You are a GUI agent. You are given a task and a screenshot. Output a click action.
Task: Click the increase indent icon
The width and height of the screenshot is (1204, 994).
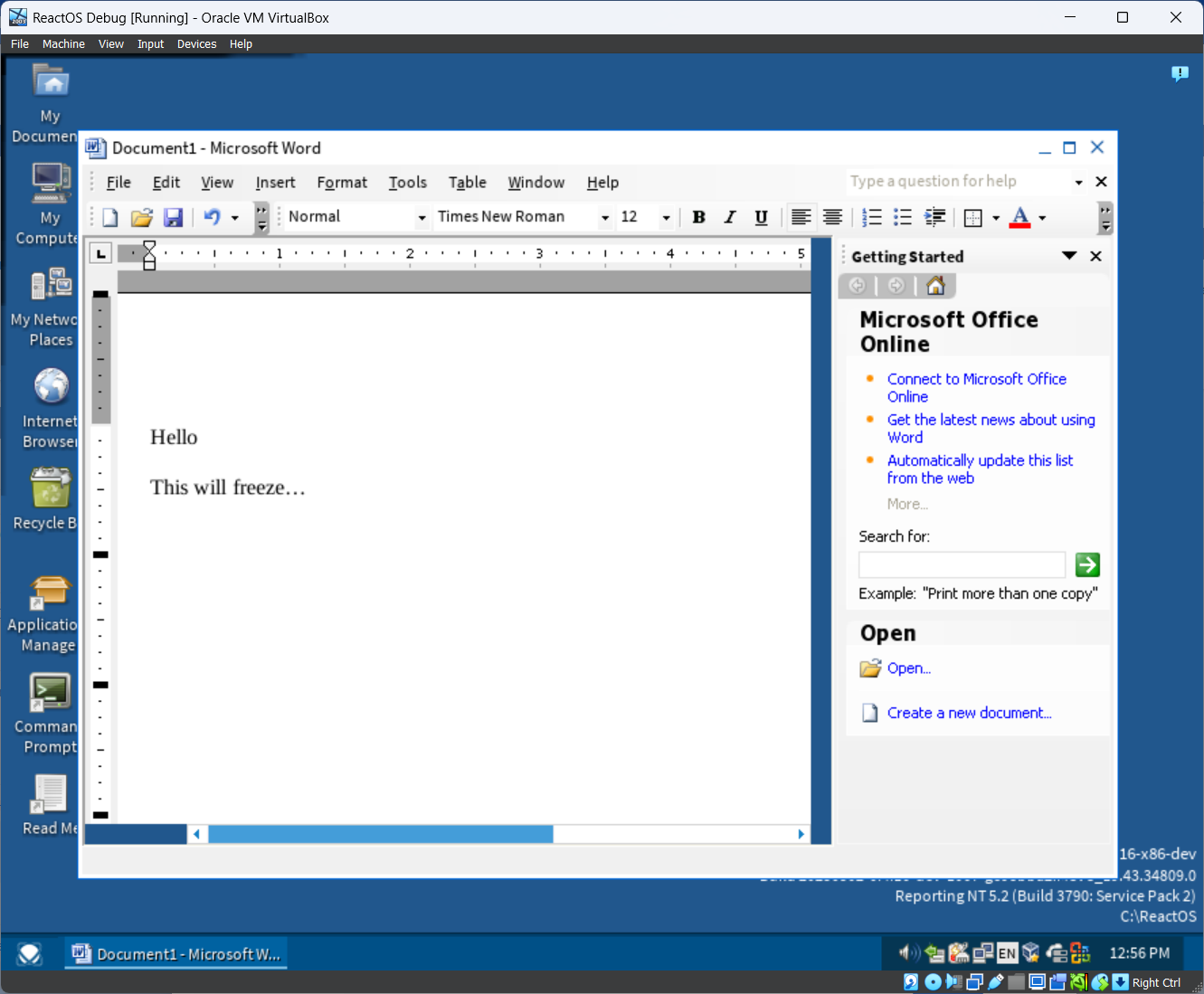point(934,217)
